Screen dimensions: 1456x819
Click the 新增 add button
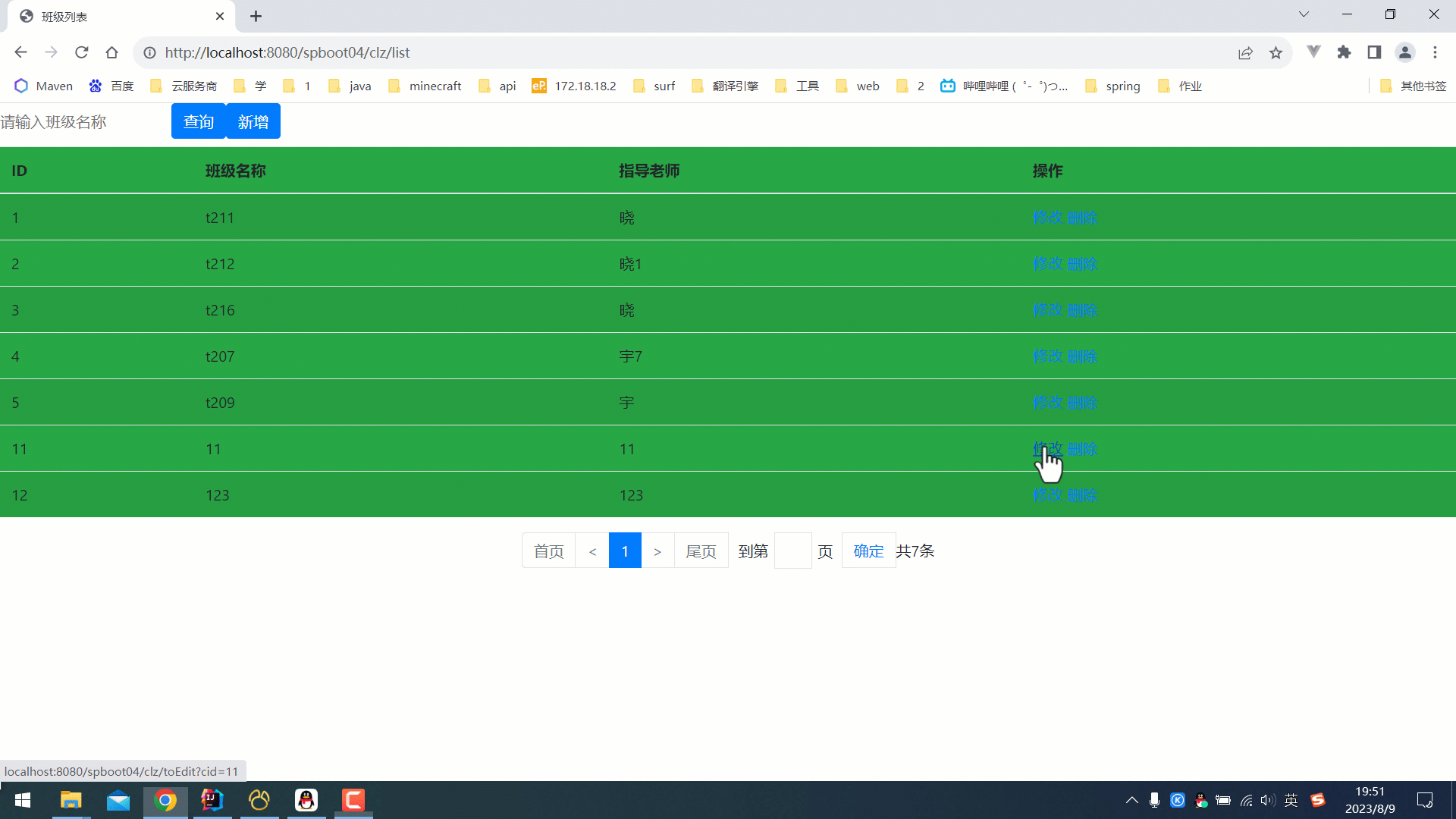(253, 121)
